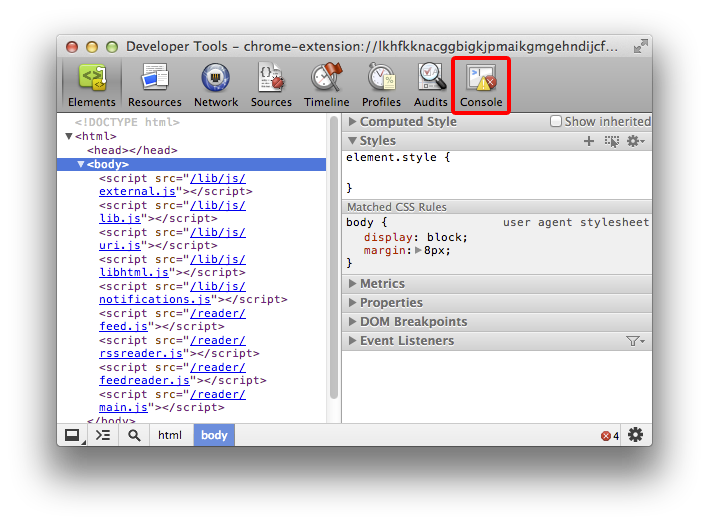709x525 pixels.
Task: Open the Profiles panel
Action: (x=381, y=85)
